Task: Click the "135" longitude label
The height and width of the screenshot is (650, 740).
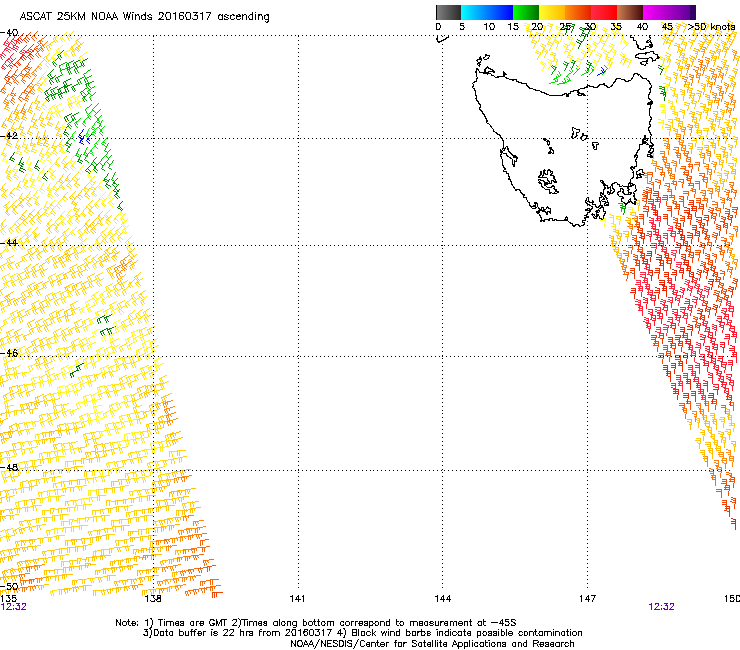Action: pos(8,598)
